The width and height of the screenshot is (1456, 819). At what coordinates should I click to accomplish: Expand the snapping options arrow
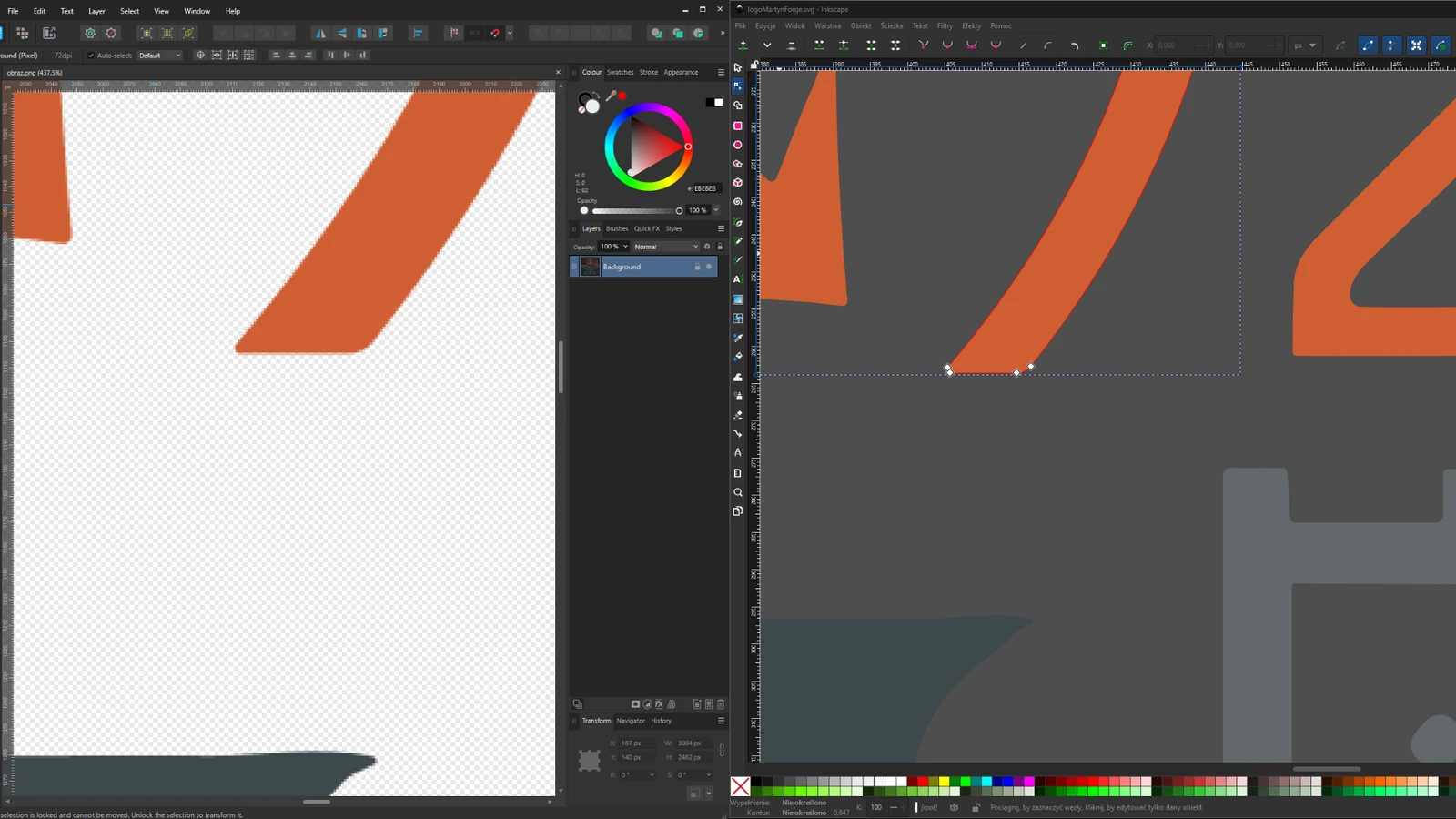tap(510, 34)
